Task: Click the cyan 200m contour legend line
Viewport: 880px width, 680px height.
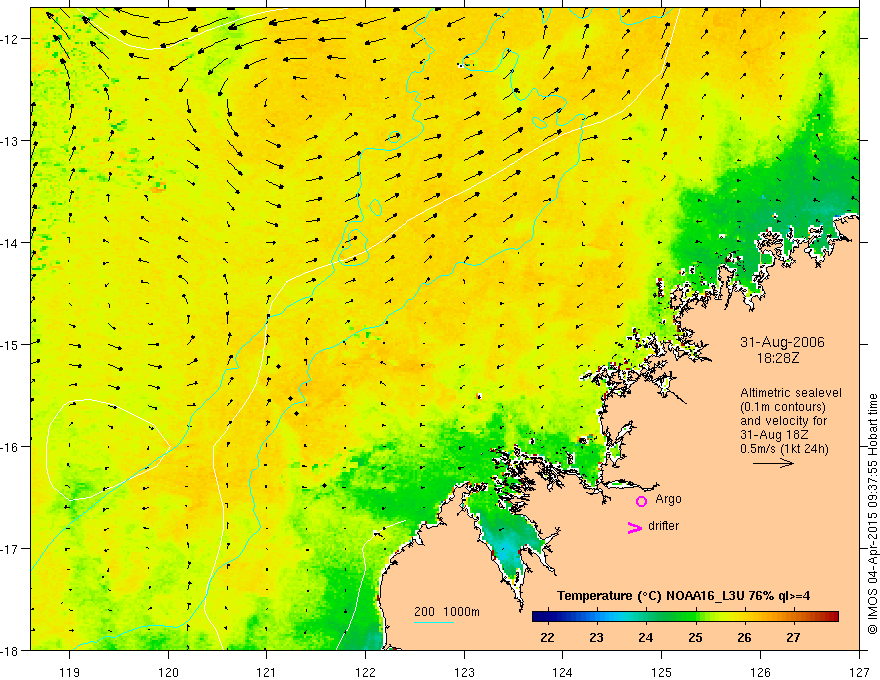Action: point(434,622)
